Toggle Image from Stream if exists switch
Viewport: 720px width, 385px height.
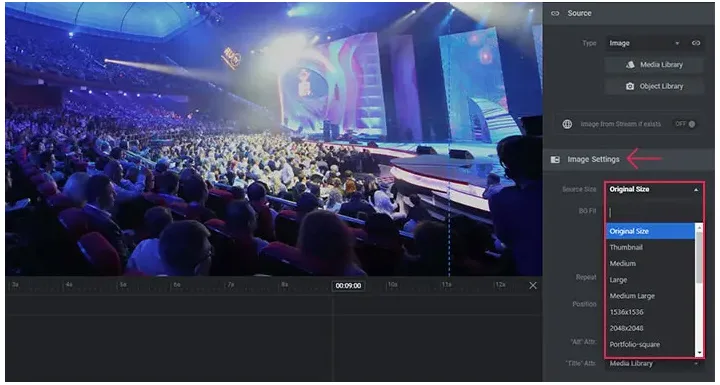pos(685,124)
